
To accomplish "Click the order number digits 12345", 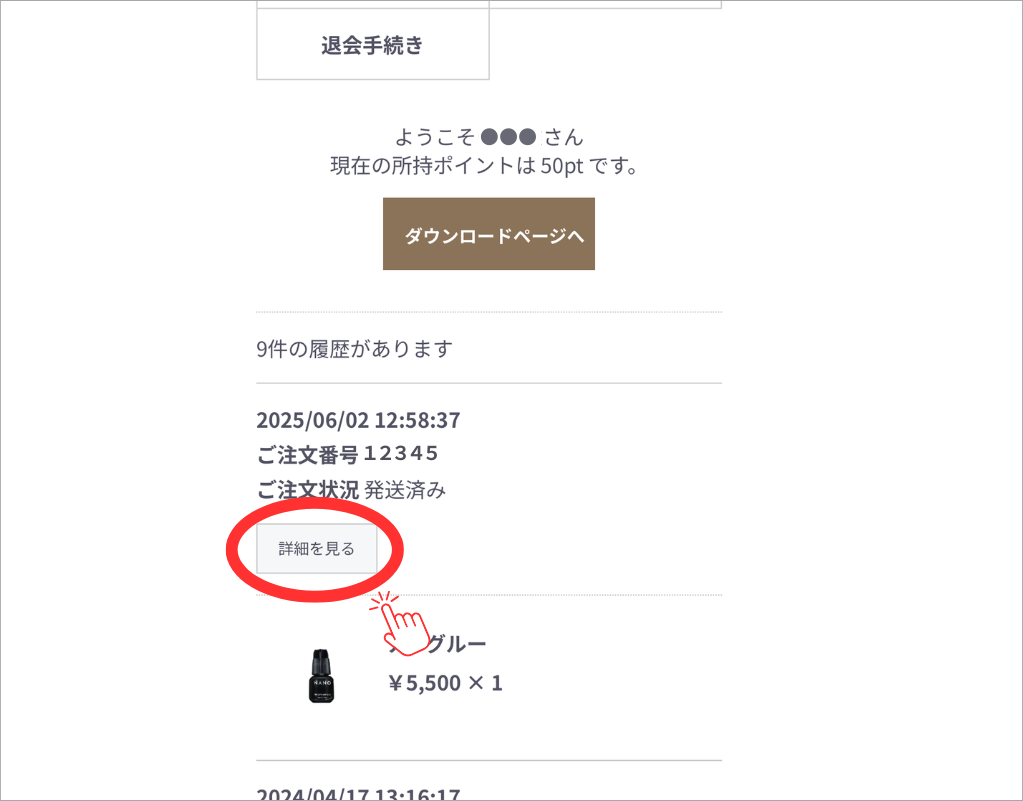I will click(401, 453).
